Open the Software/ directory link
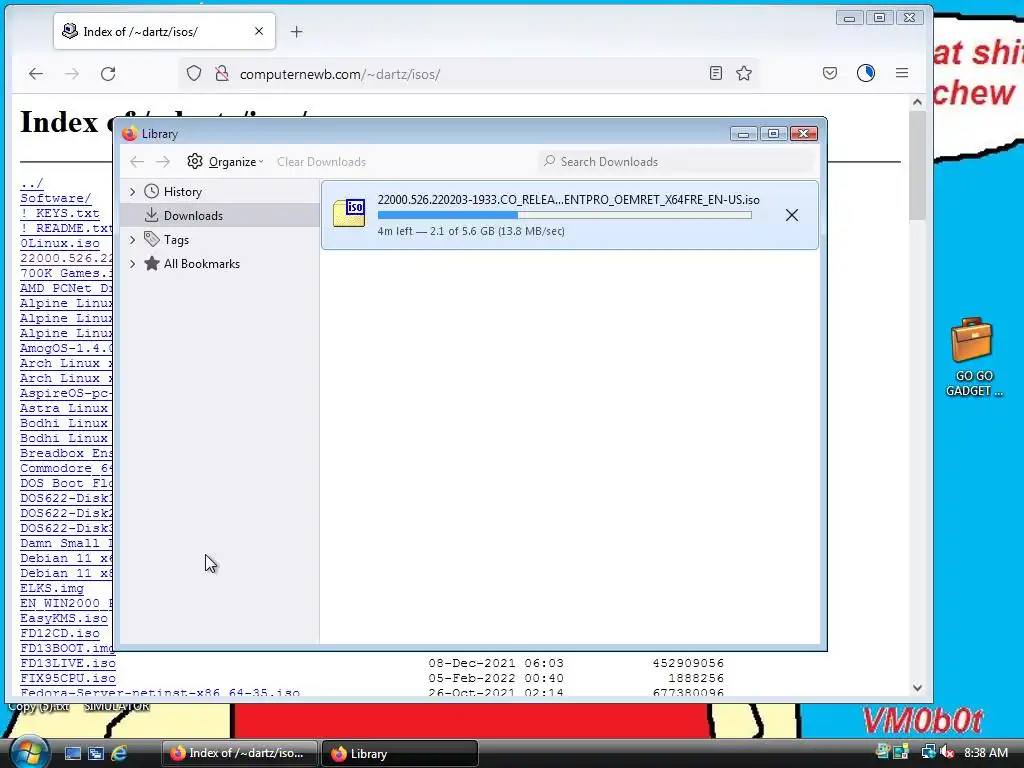 56,198
